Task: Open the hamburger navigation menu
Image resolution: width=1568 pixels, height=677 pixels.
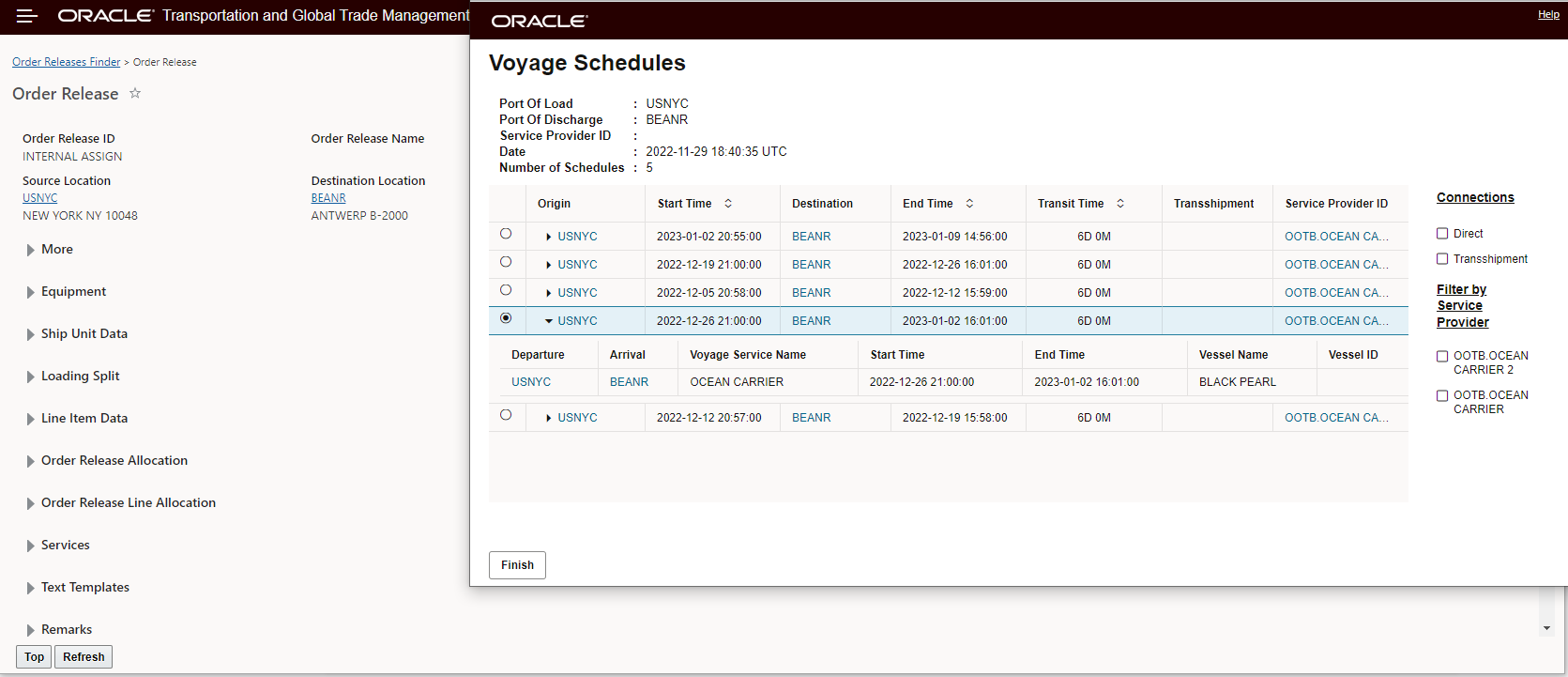Action: [27, 16]
